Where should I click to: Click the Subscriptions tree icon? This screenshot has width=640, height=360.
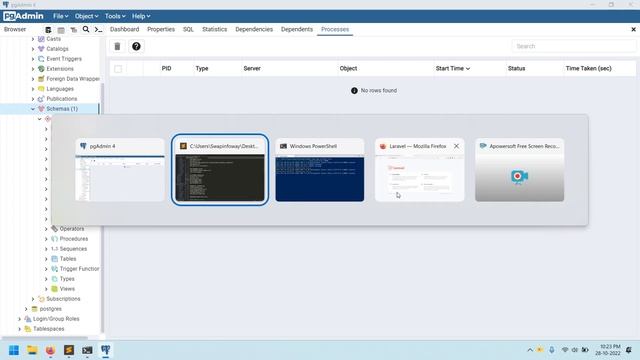[x=41, y=299]
